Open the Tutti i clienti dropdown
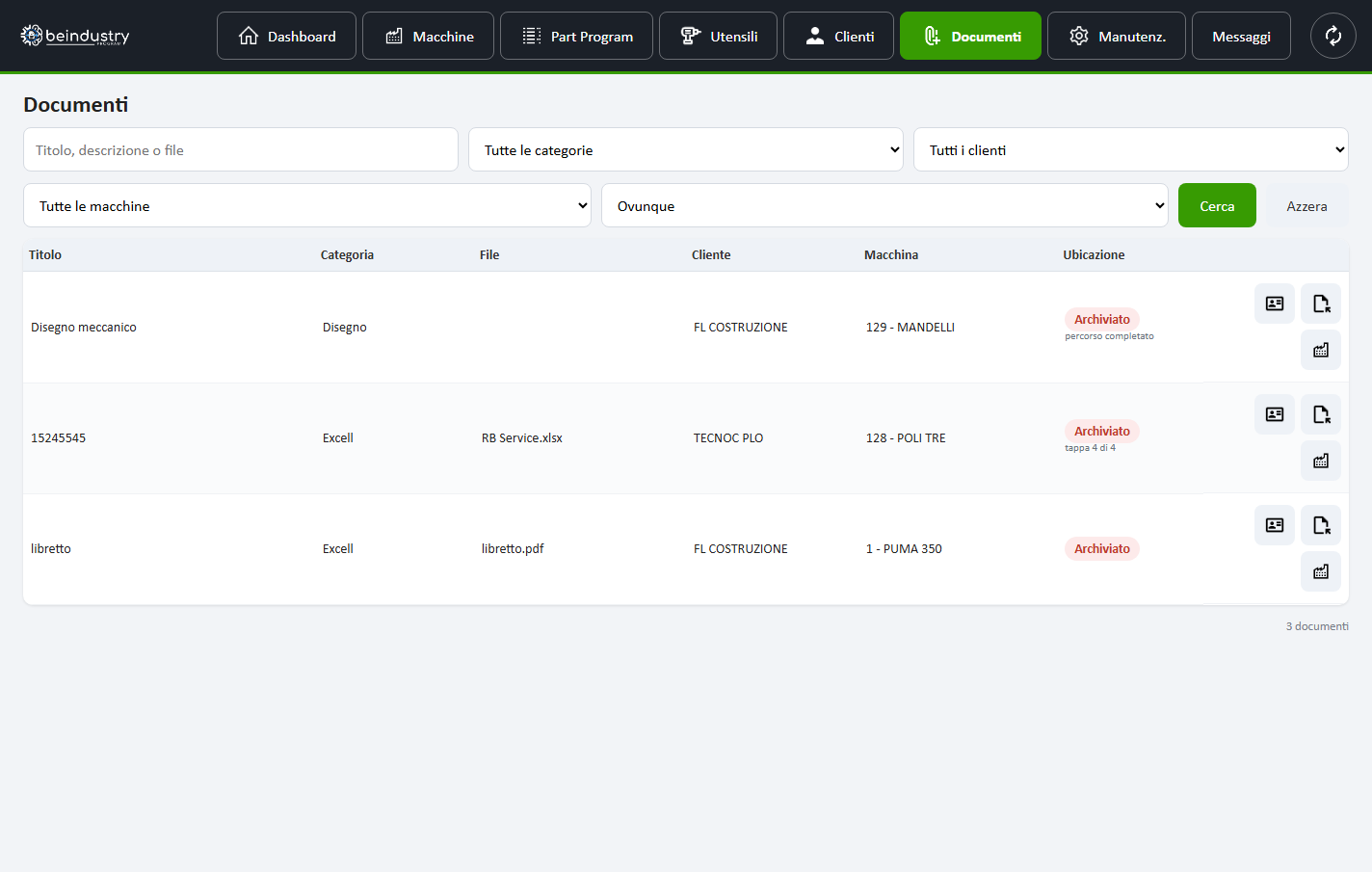Image resolution: width=1372 pixels, height=872 pixels. (1131, 149)
